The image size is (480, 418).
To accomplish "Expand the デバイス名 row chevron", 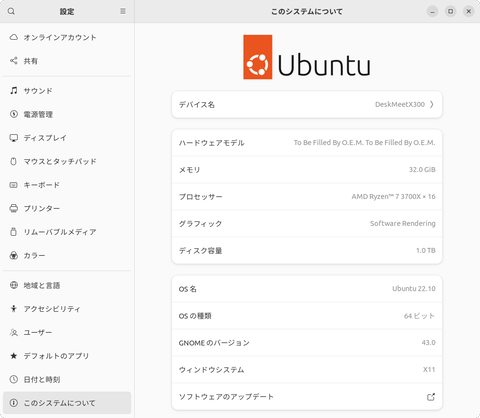I will (432, 104).
